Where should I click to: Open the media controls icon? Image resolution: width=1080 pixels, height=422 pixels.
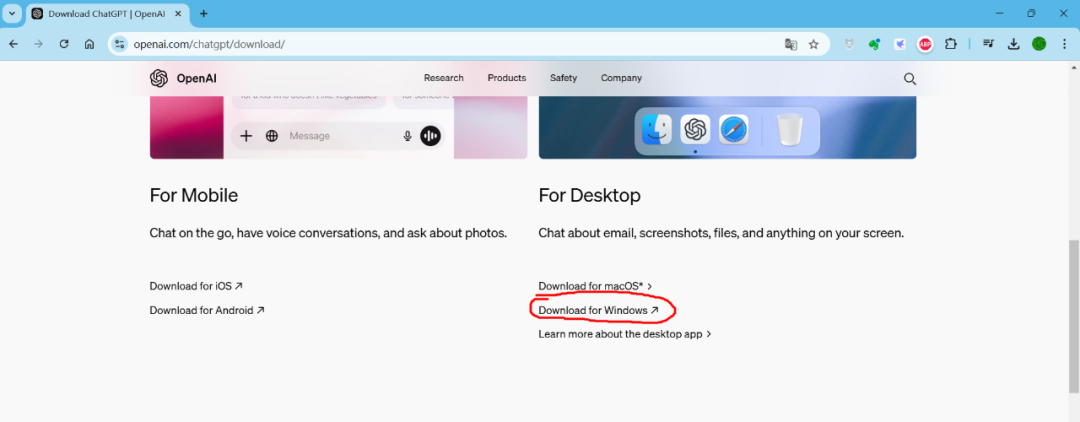click(x=988, y=44)
